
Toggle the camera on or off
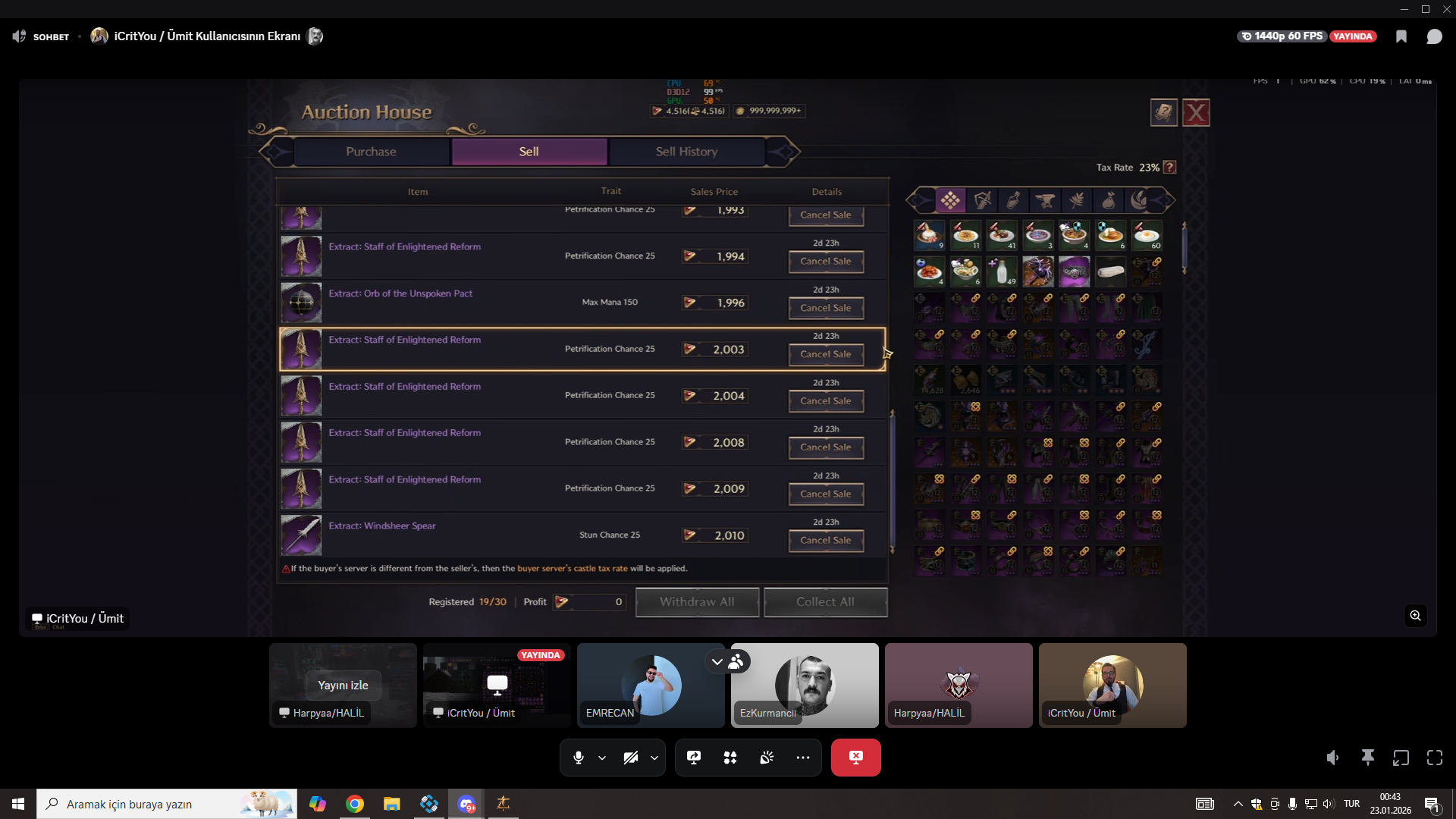tap(631, 758)
